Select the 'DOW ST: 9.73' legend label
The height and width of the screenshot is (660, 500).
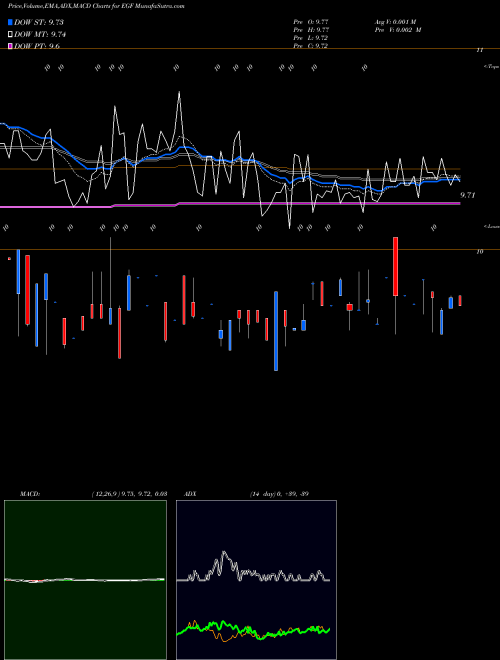[x=39, y=22]
